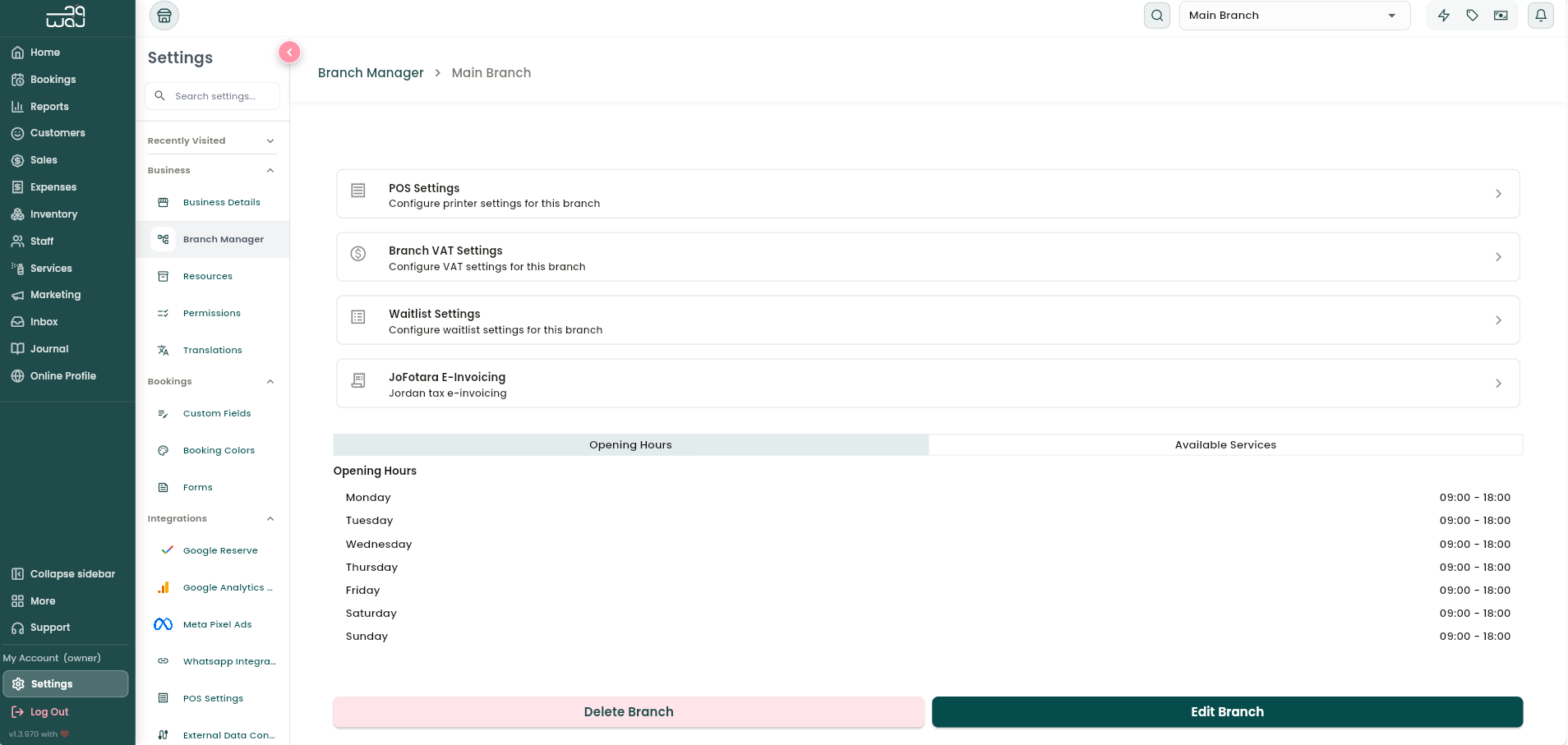Click the search magnifier icon in header
Image resolution: width=1568 pixels, height=745 pixels.
click(x=1157, y=16)
